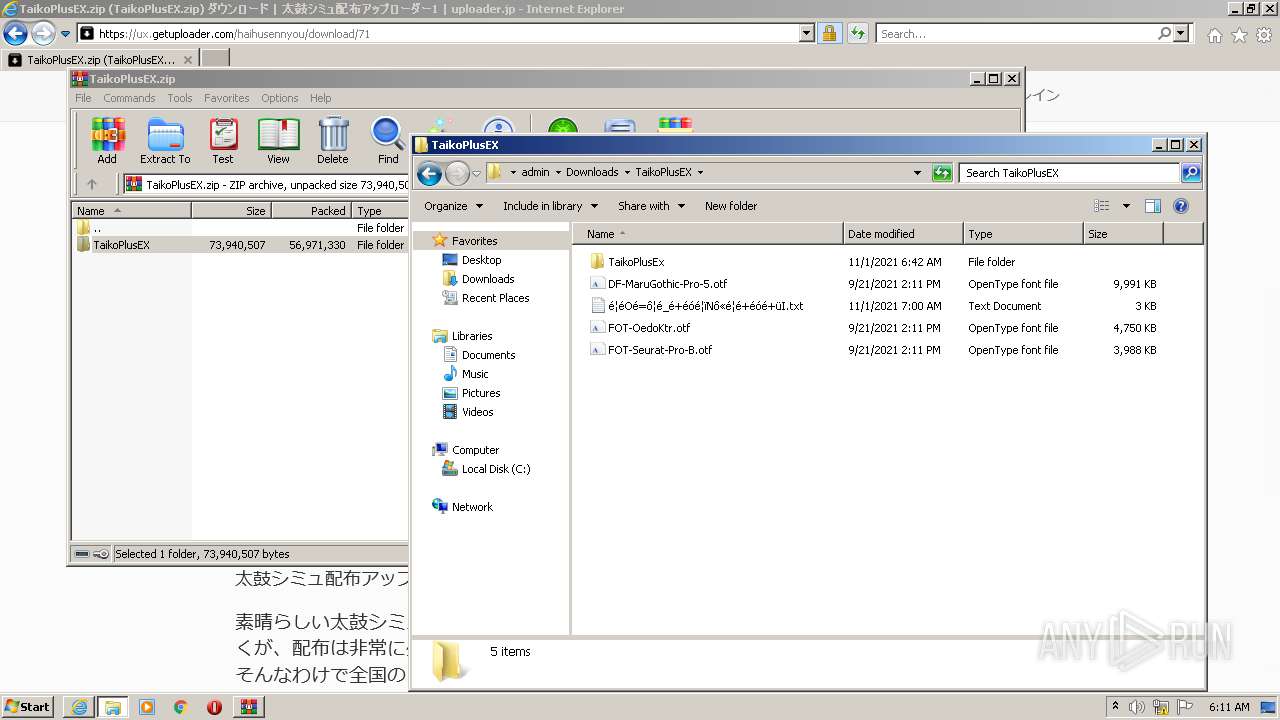1280x720 pixels.
Task: Show the preview pane in Explorer
Action: click(x=1152, y=206)
